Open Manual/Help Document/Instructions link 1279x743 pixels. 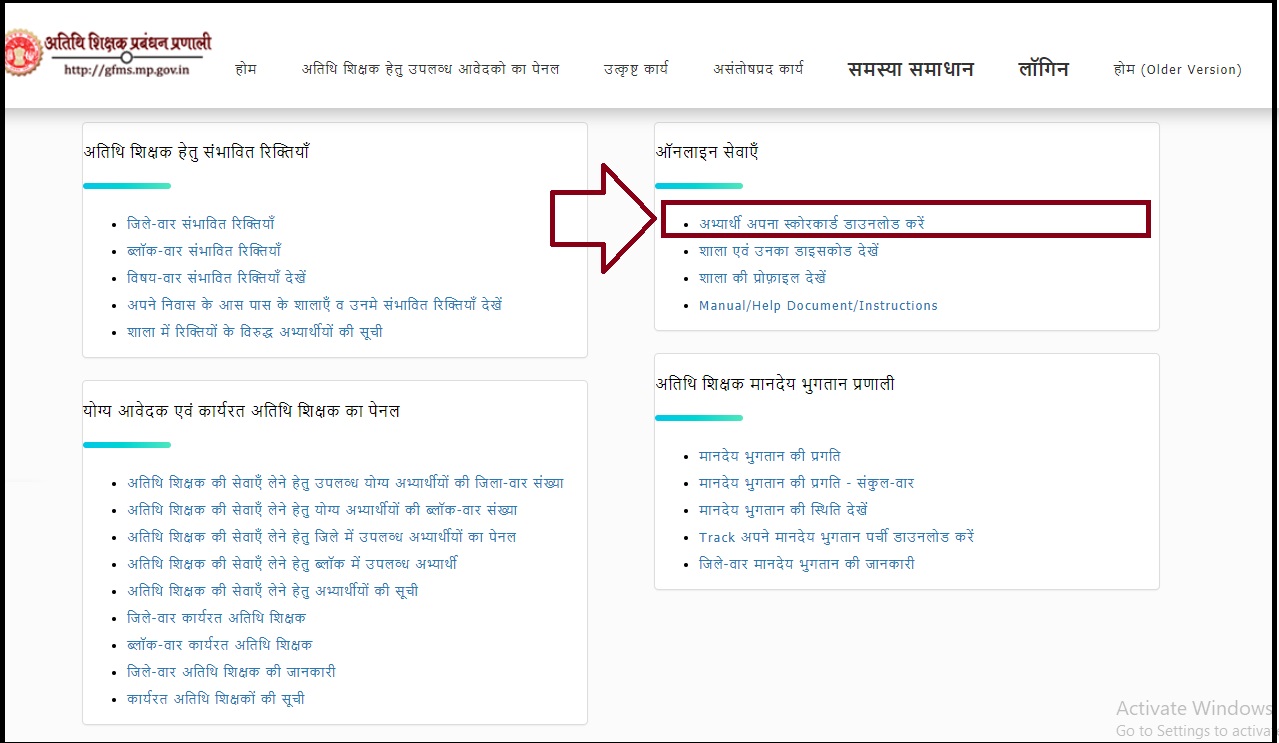pyautogui.click(x=818, y=306)
